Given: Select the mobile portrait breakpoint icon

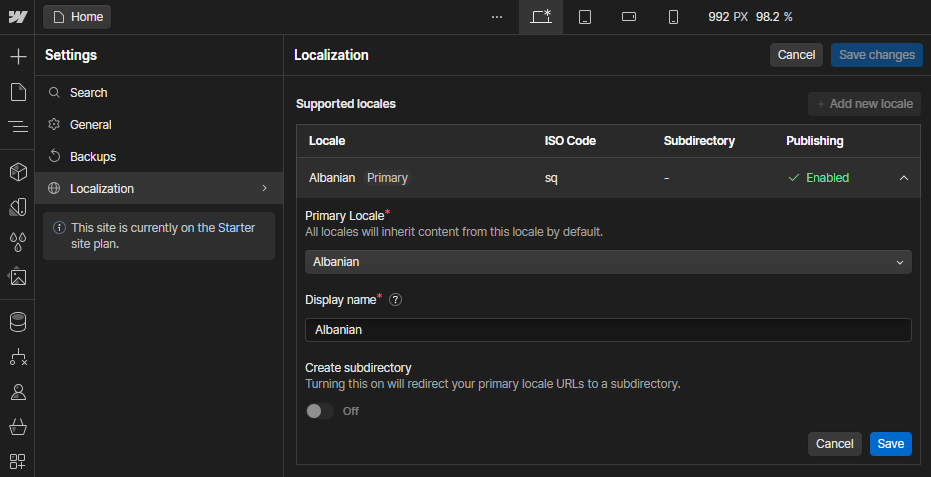Looking at the screenshot, I should [673, 17].
